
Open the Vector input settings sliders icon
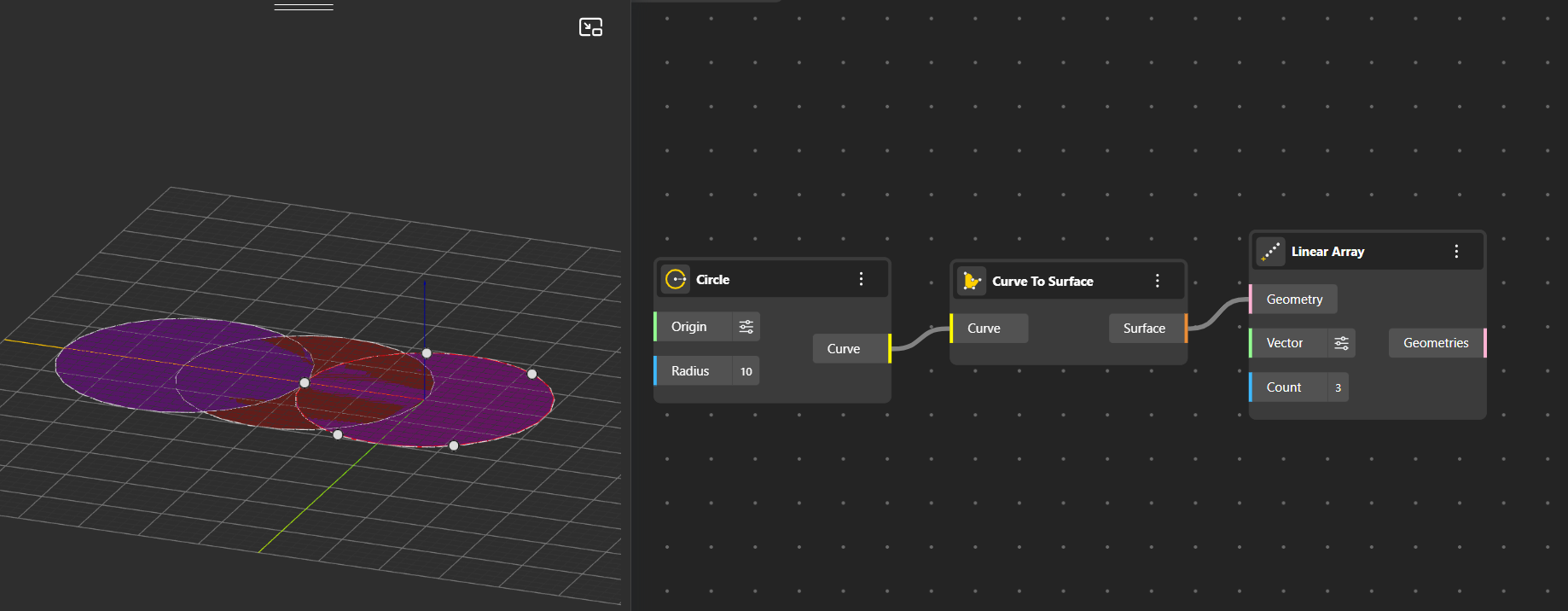[1341, 343]
